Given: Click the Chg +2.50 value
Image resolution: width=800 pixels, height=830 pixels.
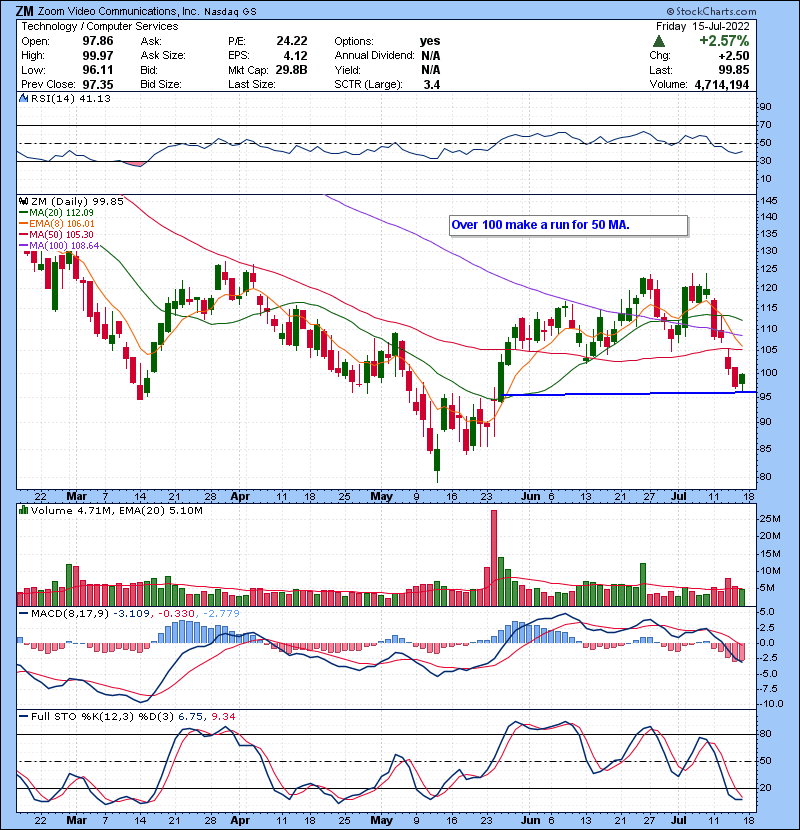Looking at the screenshot, I should tap(734, 56).
